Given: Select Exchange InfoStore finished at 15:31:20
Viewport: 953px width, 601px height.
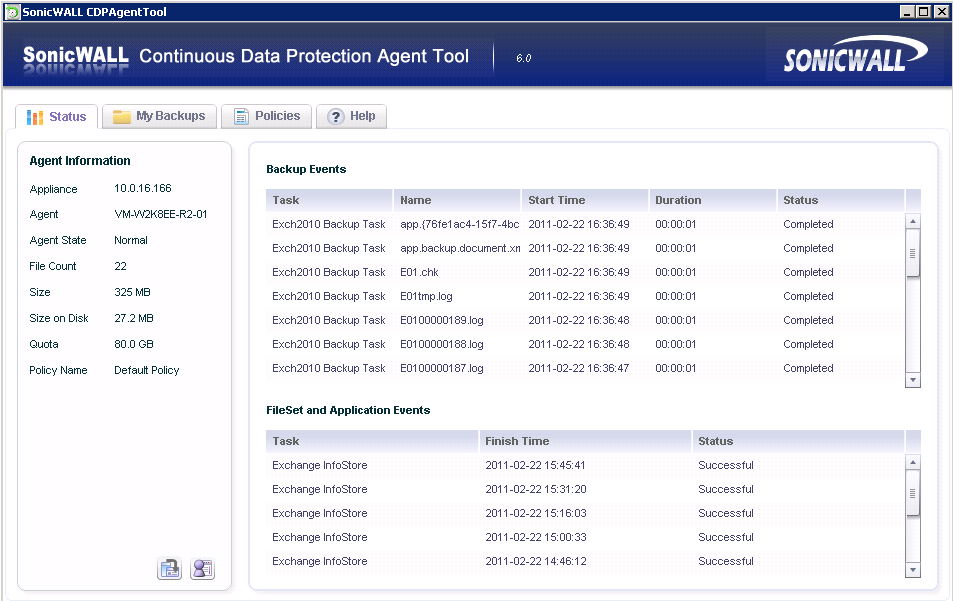Looking at the screenshot, I should 585,489.
